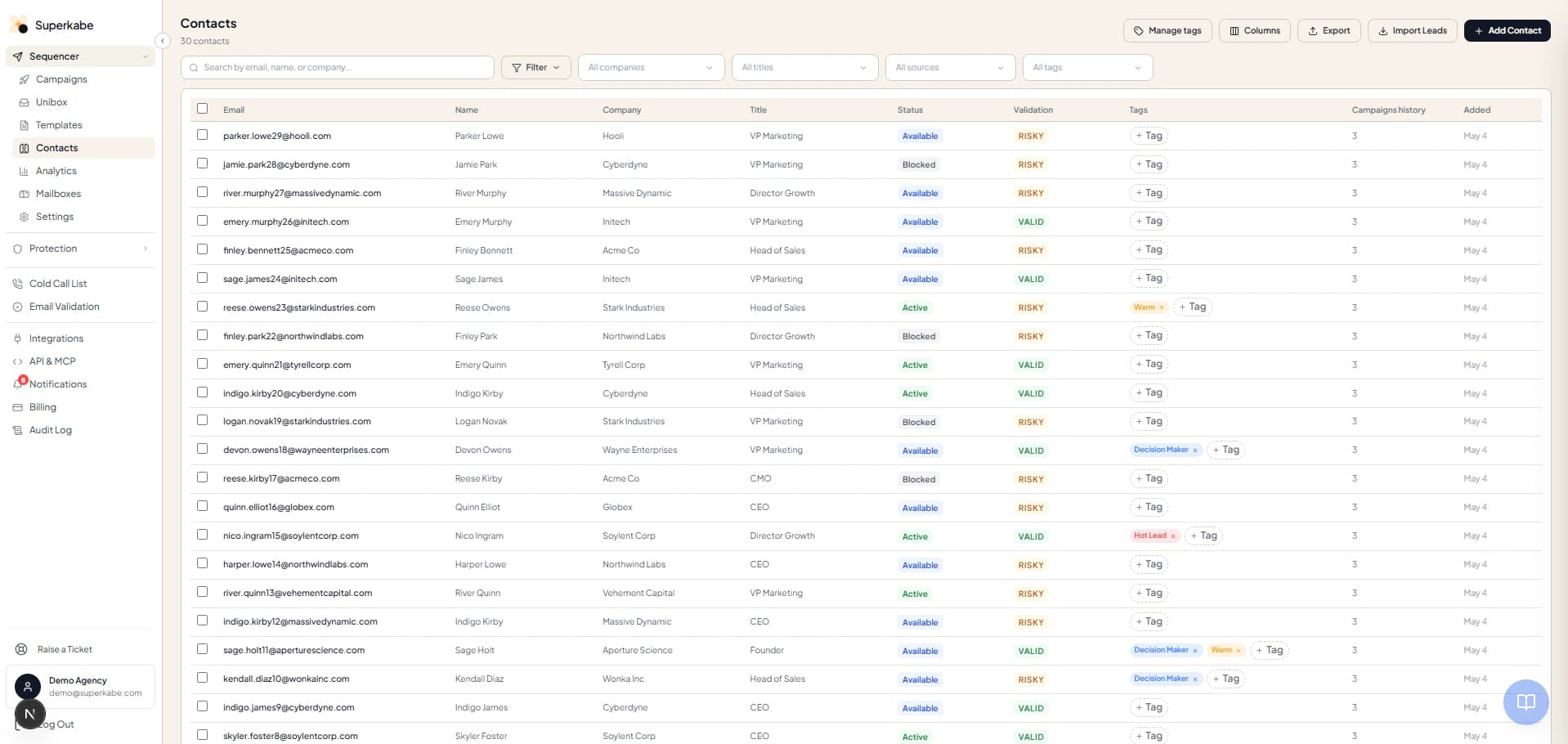Expand the All titles filter dropdown
This screenshot has width=1568, height=744.
(x=804, y=67)
